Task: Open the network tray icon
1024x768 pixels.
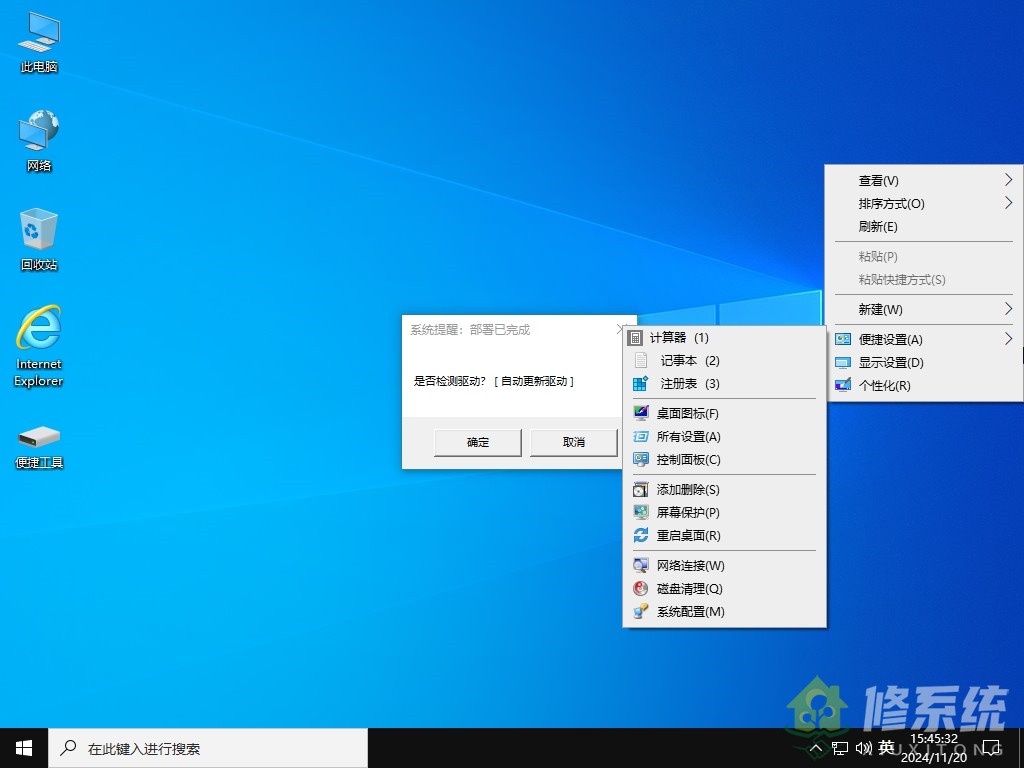Action: pos(840,748)
